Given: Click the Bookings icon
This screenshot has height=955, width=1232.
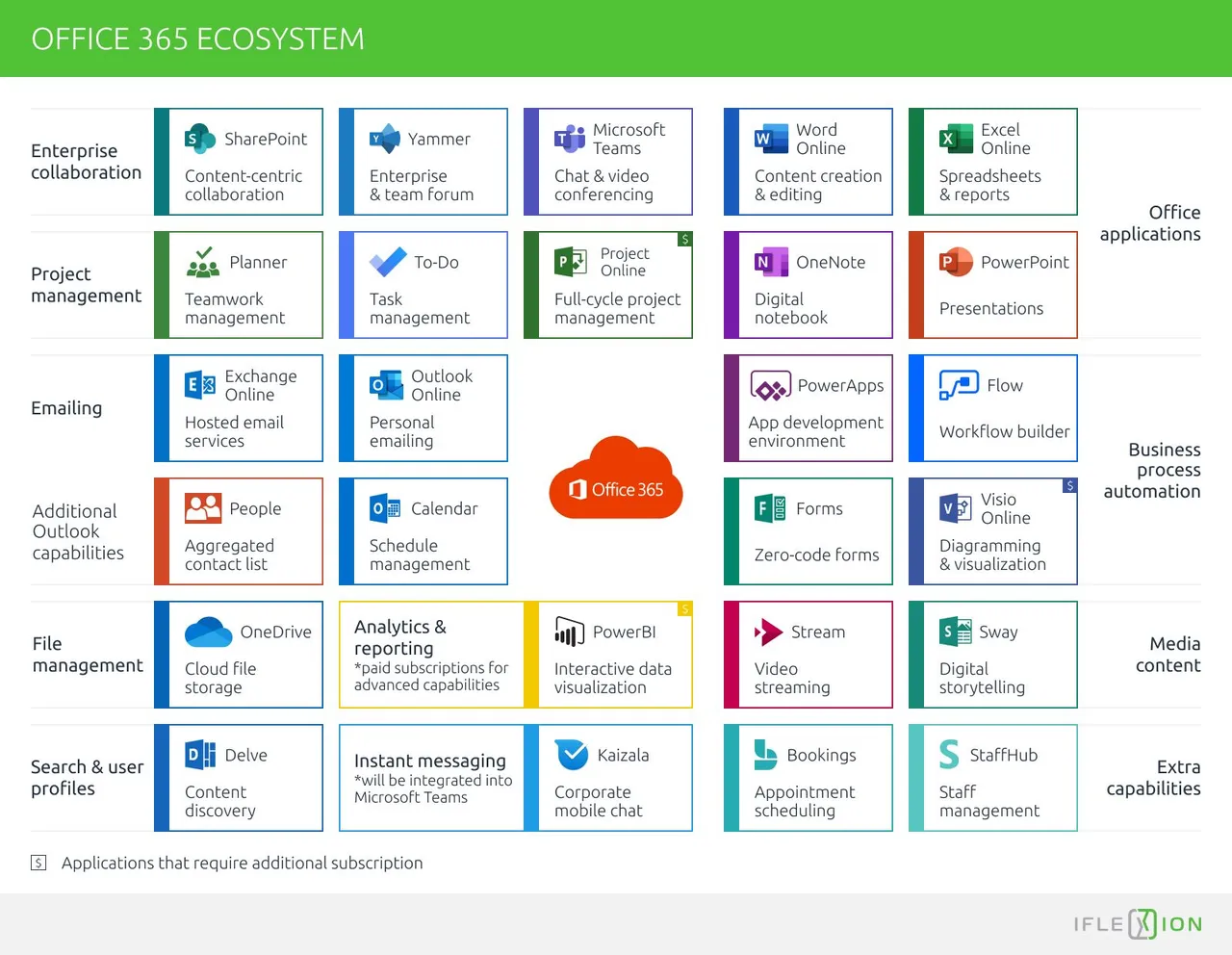Looking at the screenshot, I should click(x=765, y=755).
